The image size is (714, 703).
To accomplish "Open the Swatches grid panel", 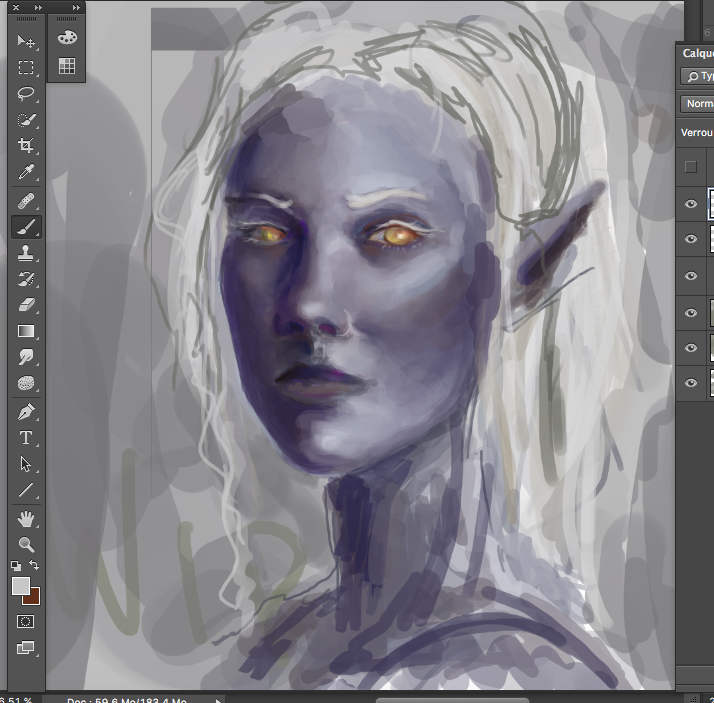I will click(67, 67).
